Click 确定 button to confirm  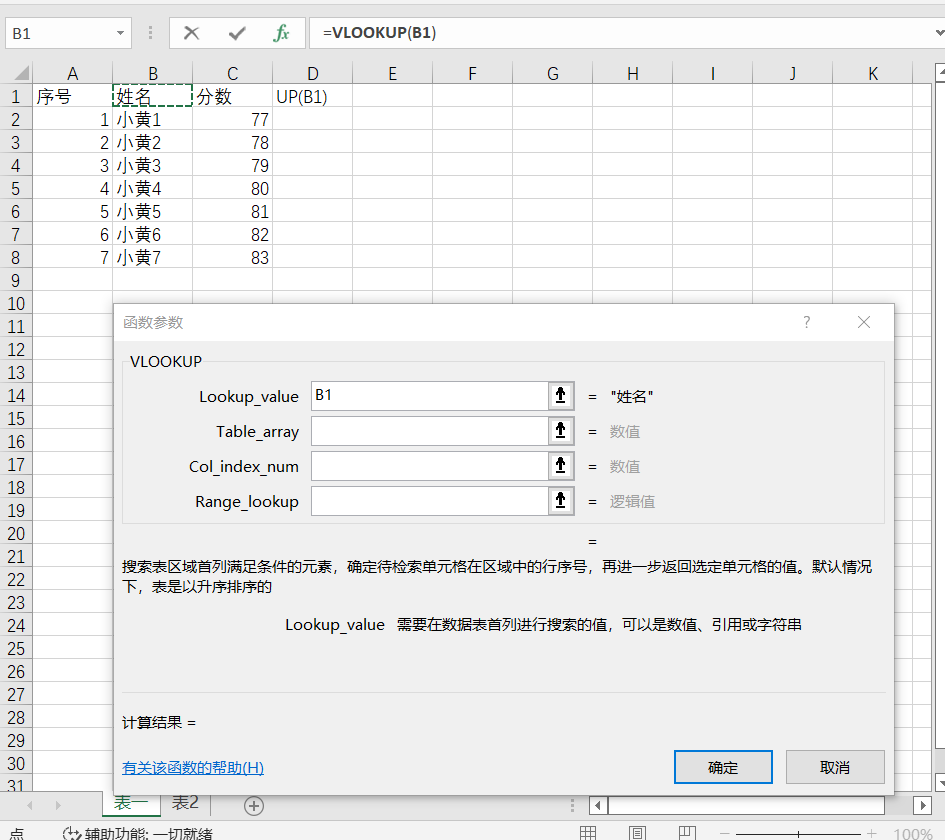(723, 767)
